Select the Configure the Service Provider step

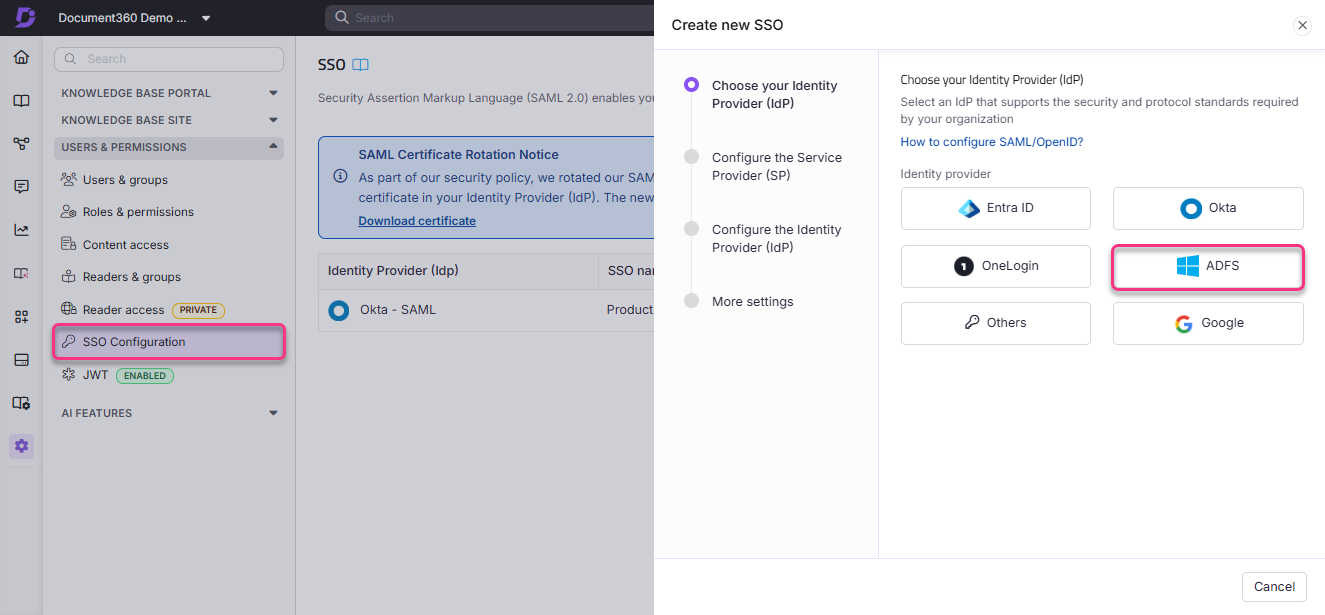[x=776, y=166]
